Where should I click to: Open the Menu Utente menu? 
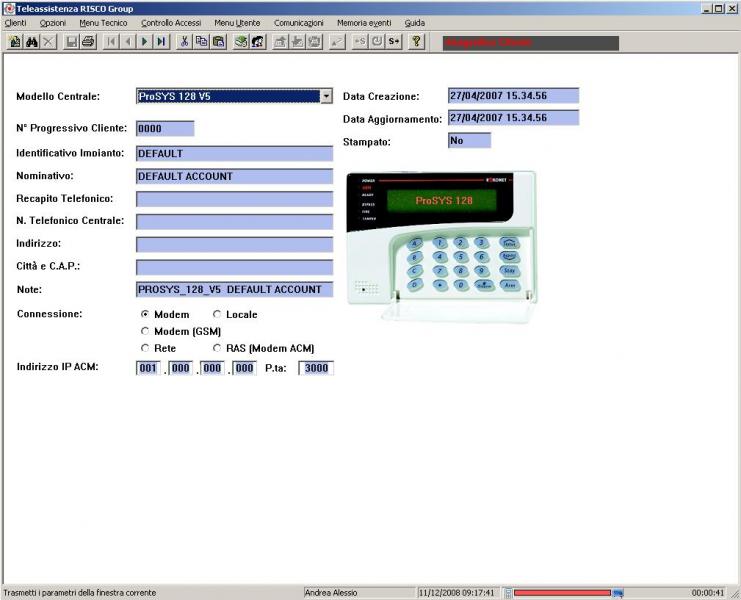pyautogui.click(x=237, y=23)
